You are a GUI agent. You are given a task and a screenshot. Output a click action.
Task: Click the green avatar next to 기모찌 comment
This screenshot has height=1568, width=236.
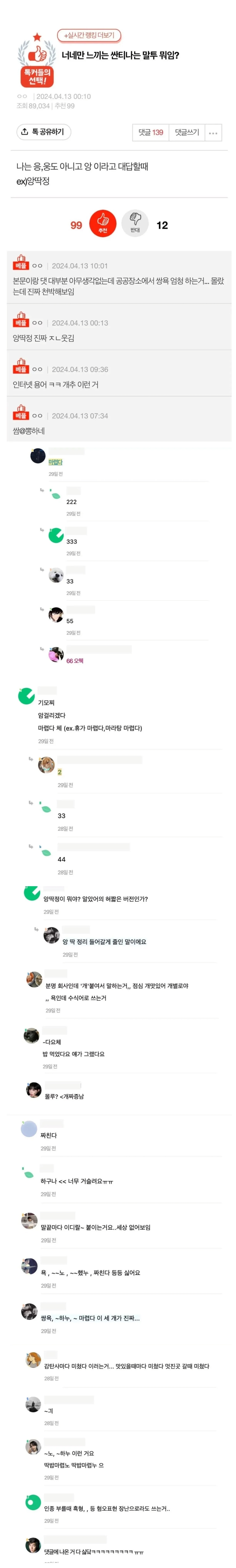(26, 696)
